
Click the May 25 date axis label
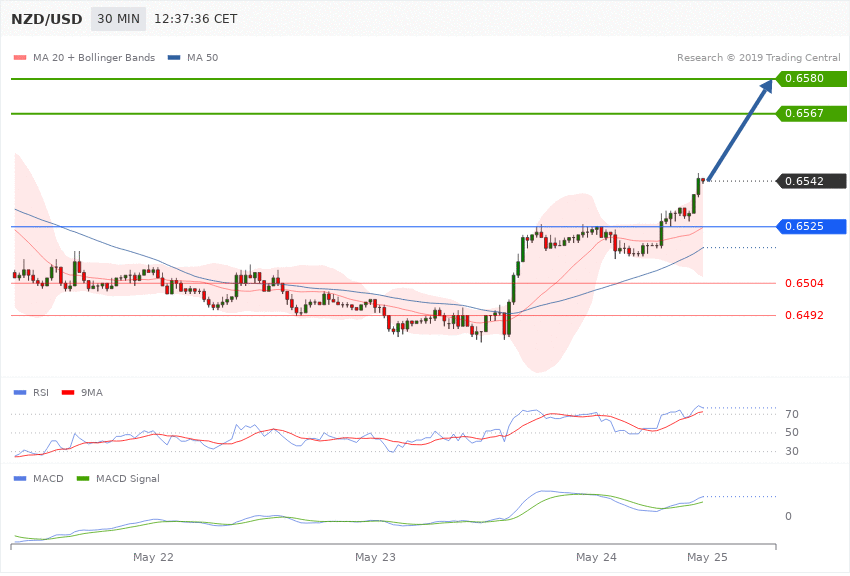(x=707, y=557)
